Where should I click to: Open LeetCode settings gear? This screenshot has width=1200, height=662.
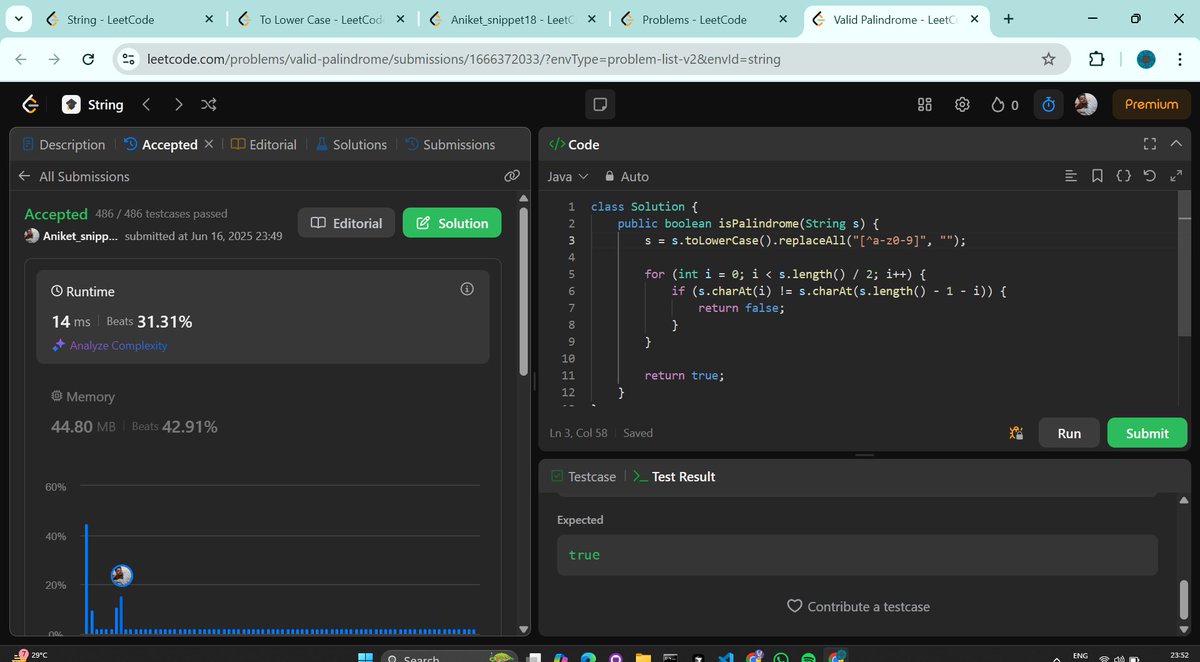[x=962, y=104]
